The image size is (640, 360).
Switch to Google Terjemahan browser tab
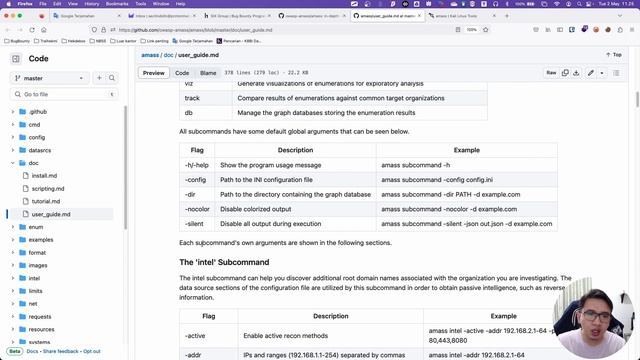pyautogui.click(x=87, y=16)
